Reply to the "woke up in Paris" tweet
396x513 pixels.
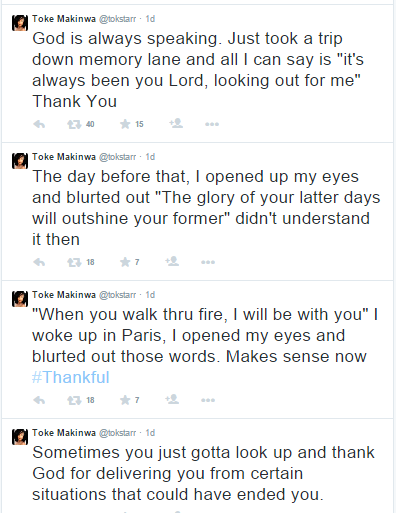coord(39,400)
